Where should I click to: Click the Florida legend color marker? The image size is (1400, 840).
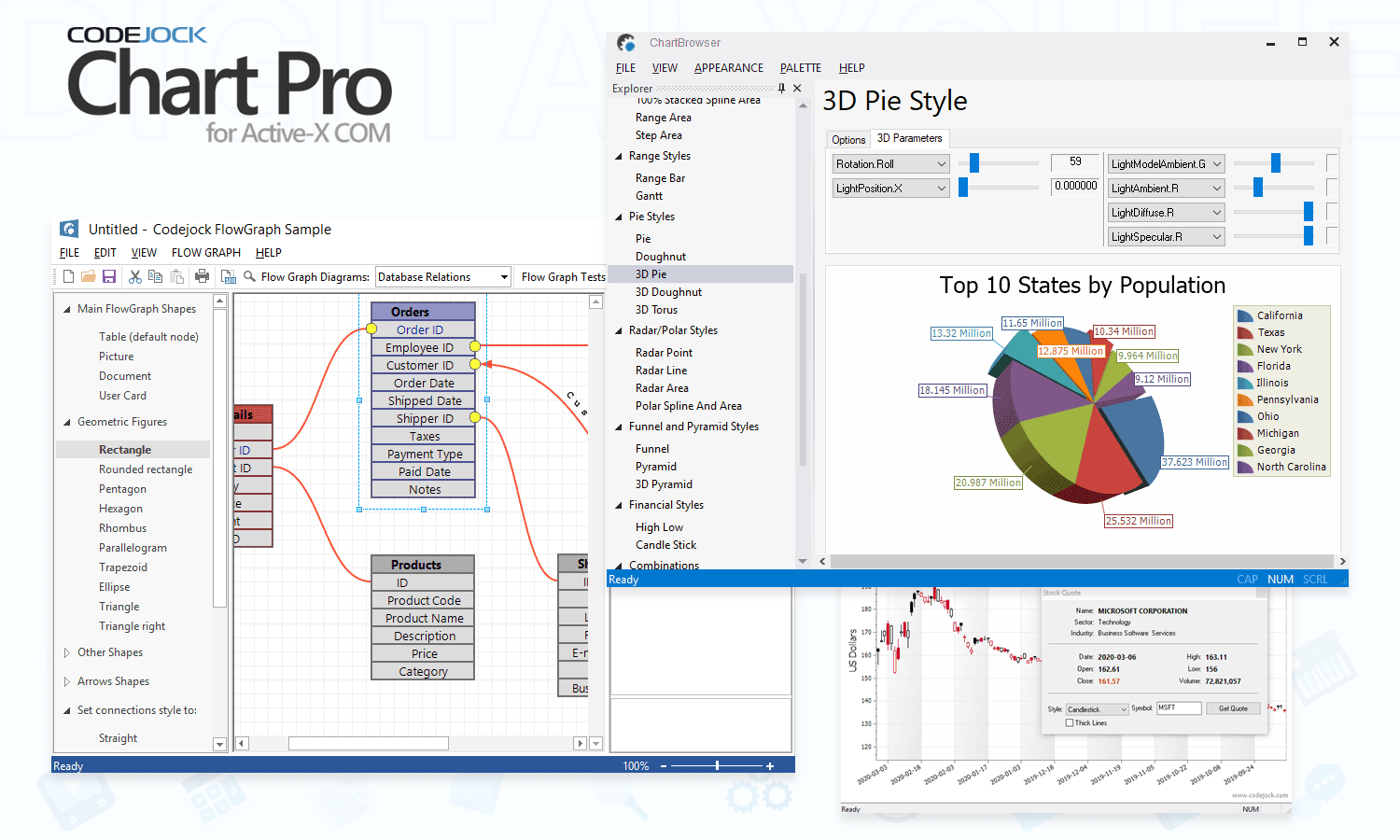pyautogui.click(x=1245, y=366)
